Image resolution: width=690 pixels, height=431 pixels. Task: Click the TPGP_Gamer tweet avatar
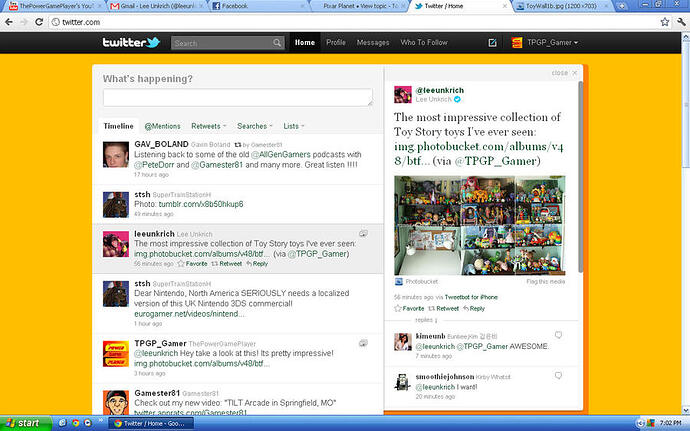pyautogui.click(x=117, y=353)
